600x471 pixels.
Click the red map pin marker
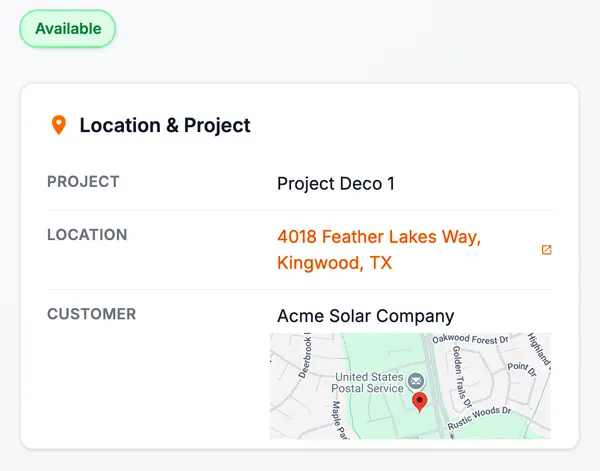click(420, 402)
